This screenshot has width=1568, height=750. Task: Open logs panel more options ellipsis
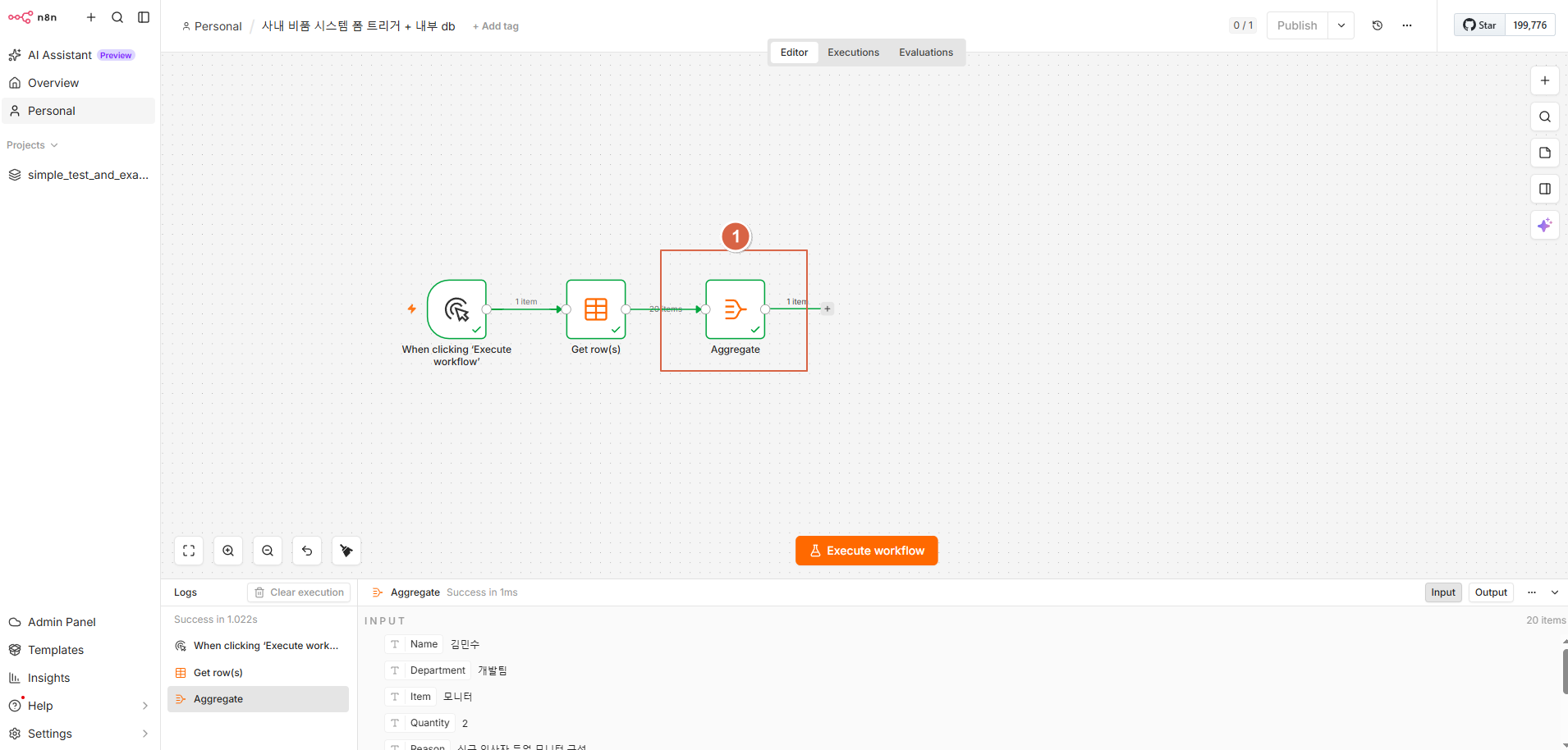[1532, 592]
